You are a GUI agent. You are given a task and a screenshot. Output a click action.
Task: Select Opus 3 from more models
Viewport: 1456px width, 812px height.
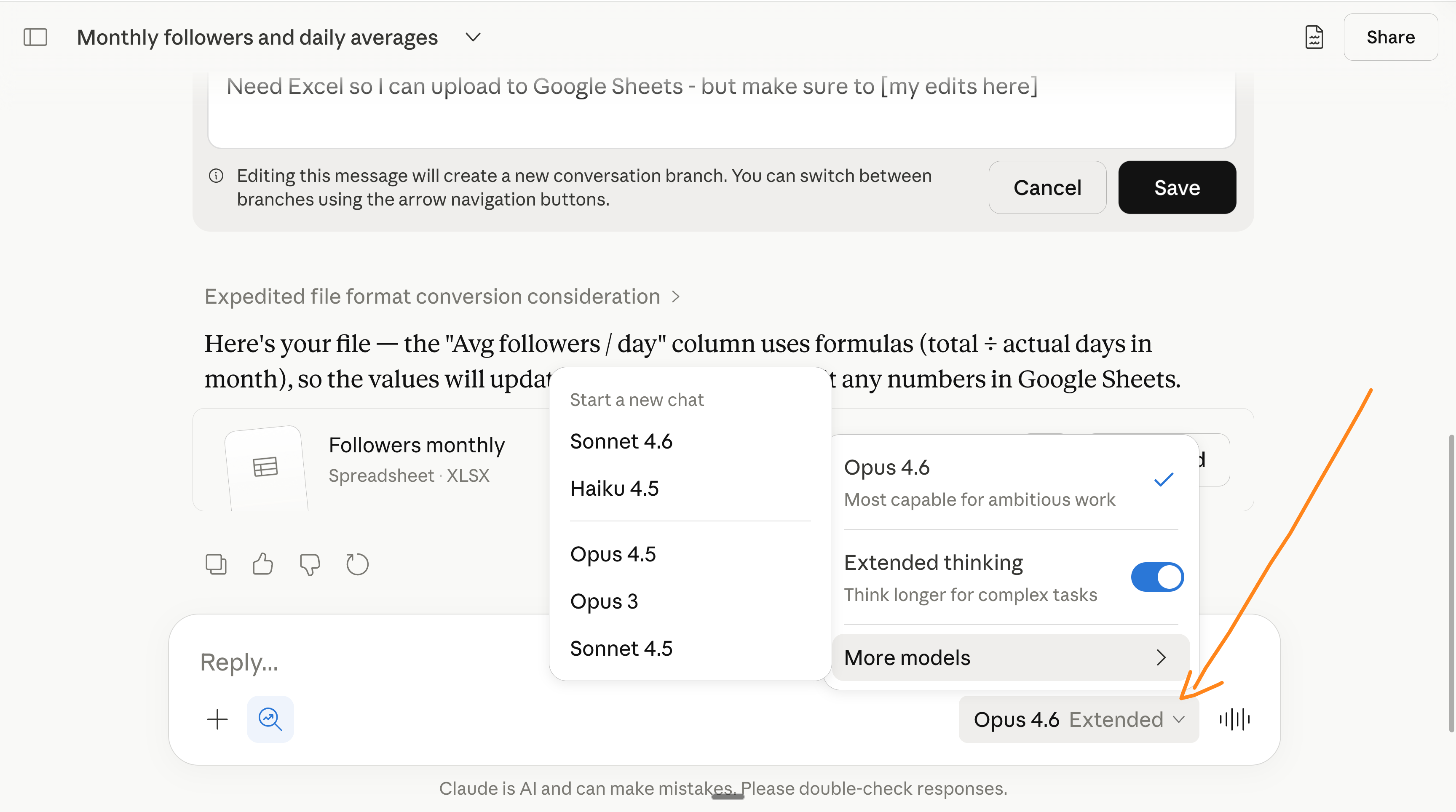coord(604,601)
